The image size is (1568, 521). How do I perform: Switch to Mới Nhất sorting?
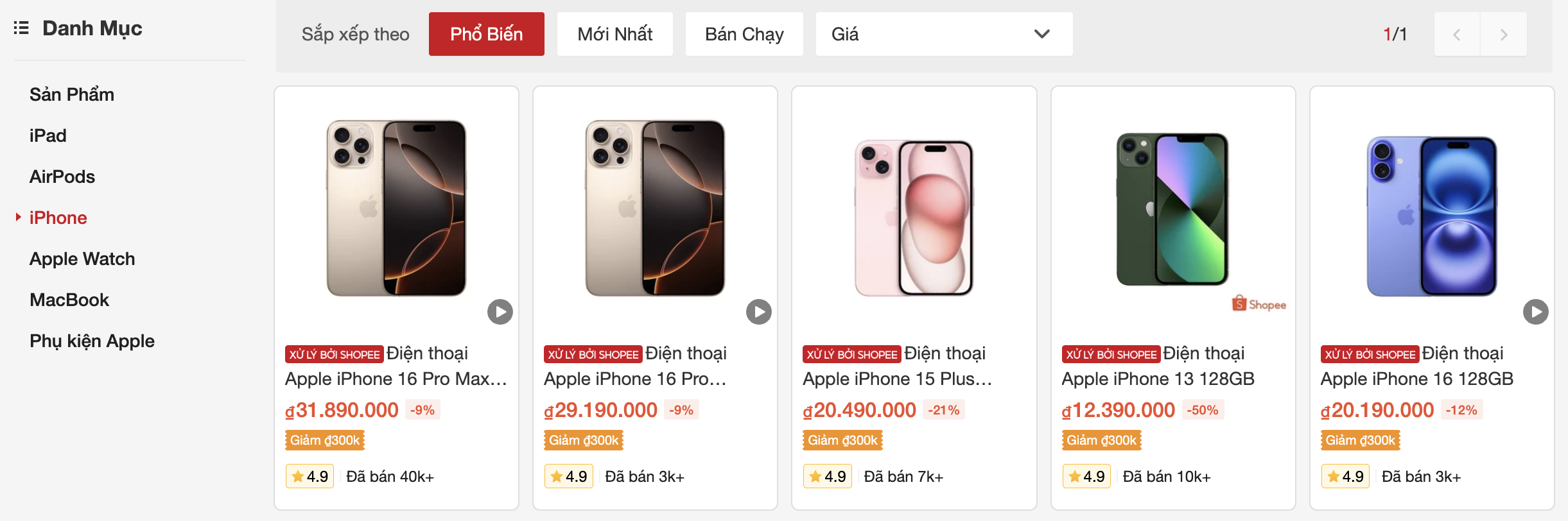(614, 34)
